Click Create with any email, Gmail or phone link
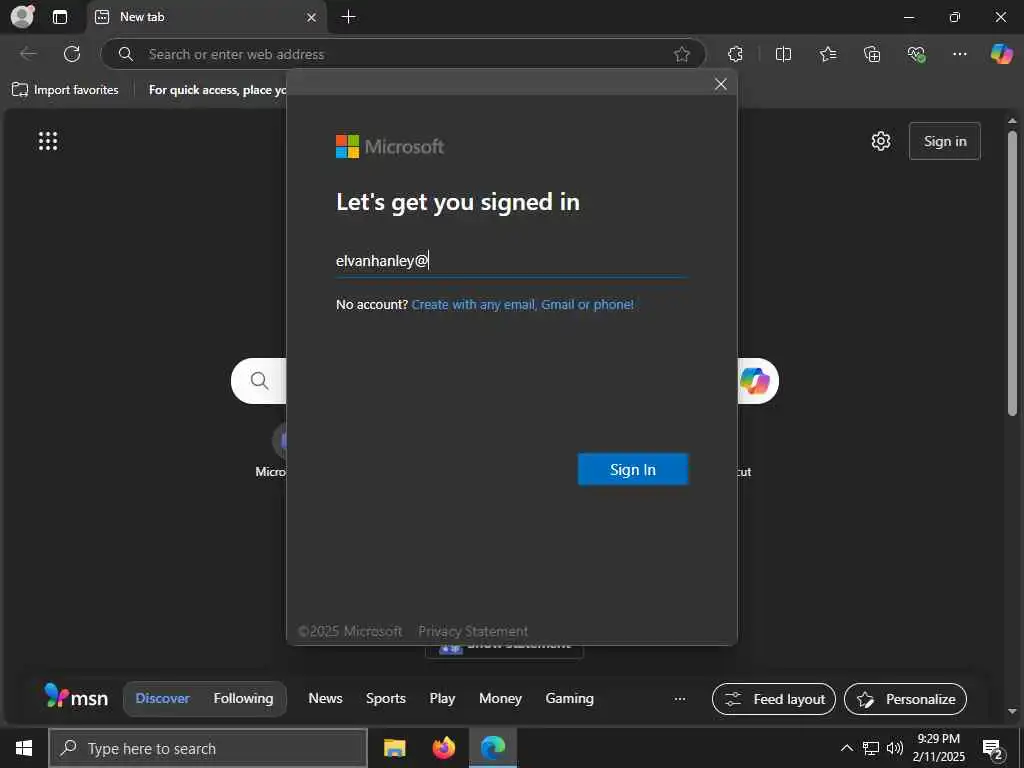Viewport: 1024px width, 768px height. click(522, 304)
